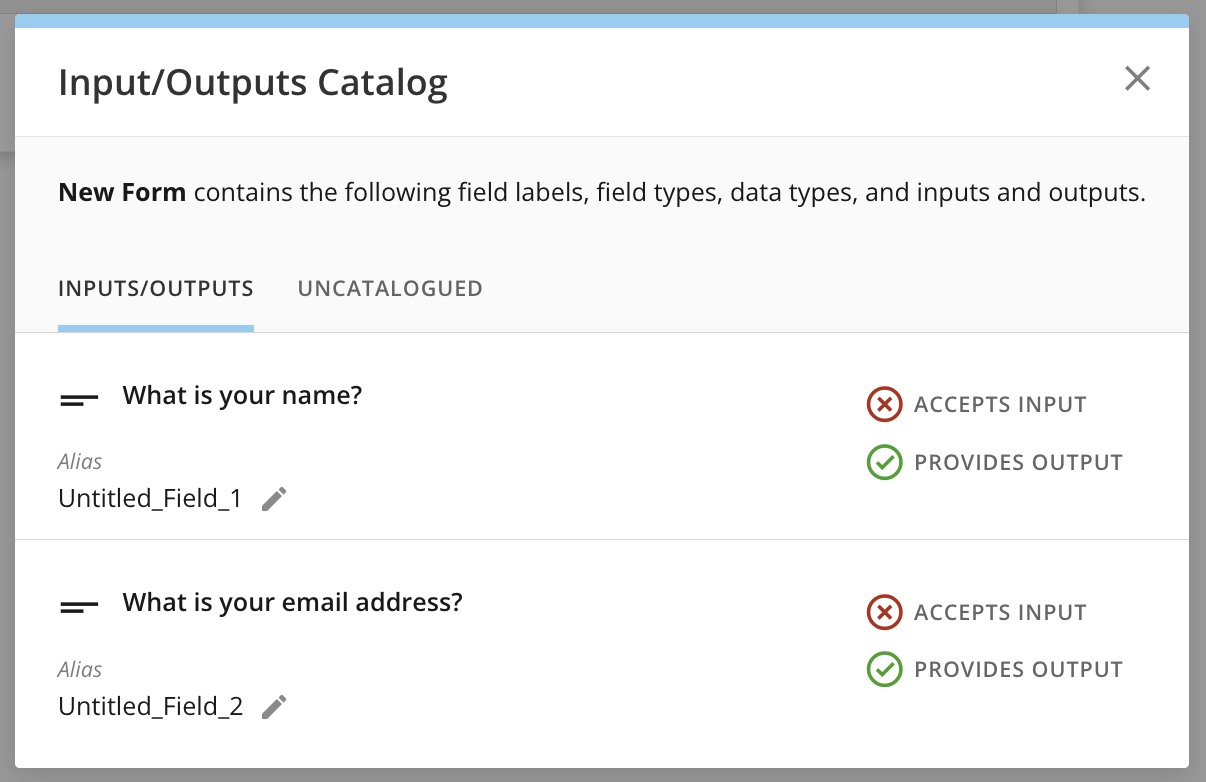
Task: Click ACCEPTS INPUT text for the name field
Action: tap(1000, 405)
